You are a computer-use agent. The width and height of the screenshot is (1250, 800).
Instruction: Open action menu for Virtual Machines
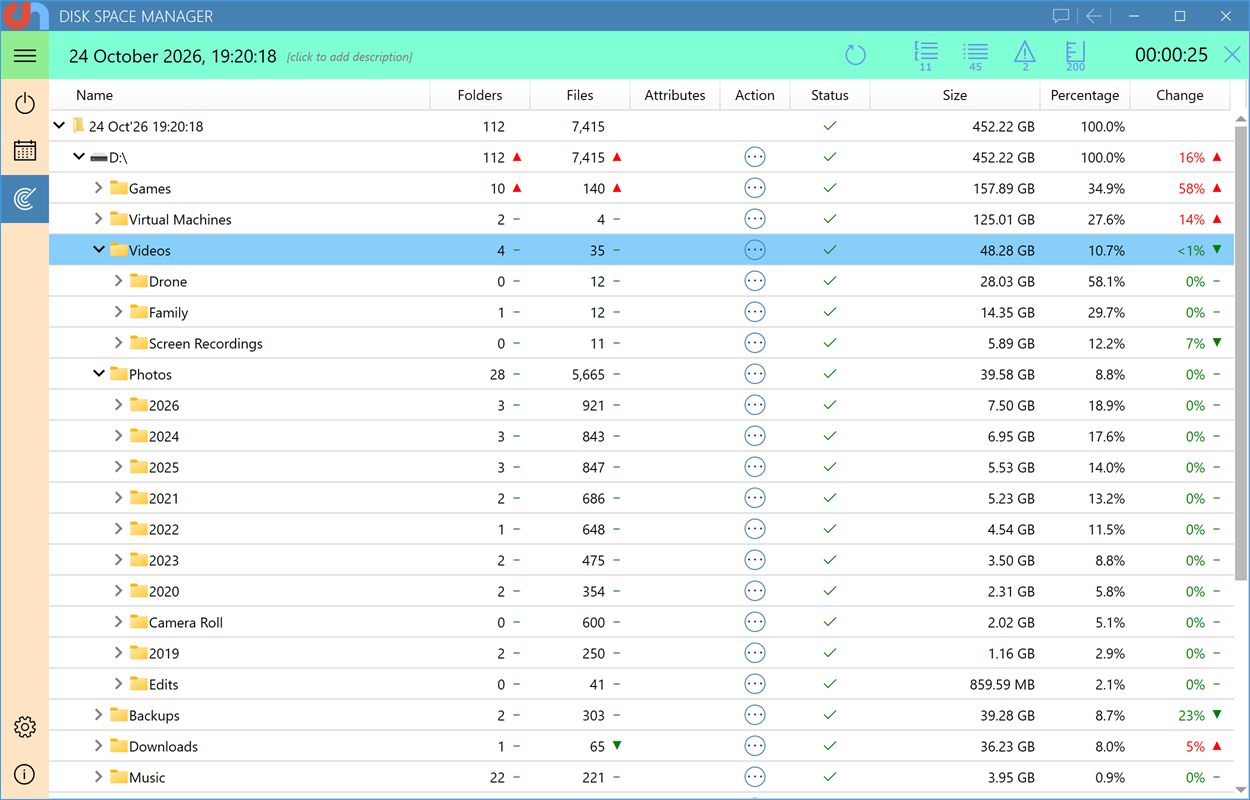tap(755, 219)
